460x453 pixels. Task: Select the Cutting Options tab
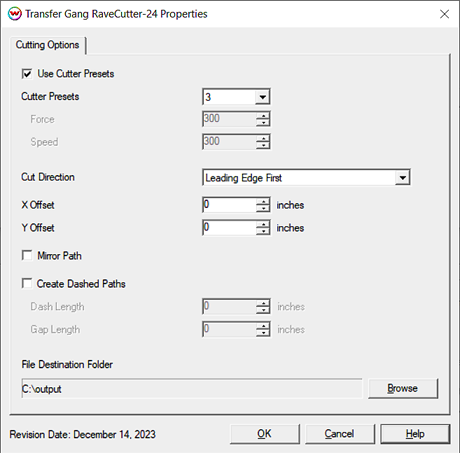pos(47,45)
